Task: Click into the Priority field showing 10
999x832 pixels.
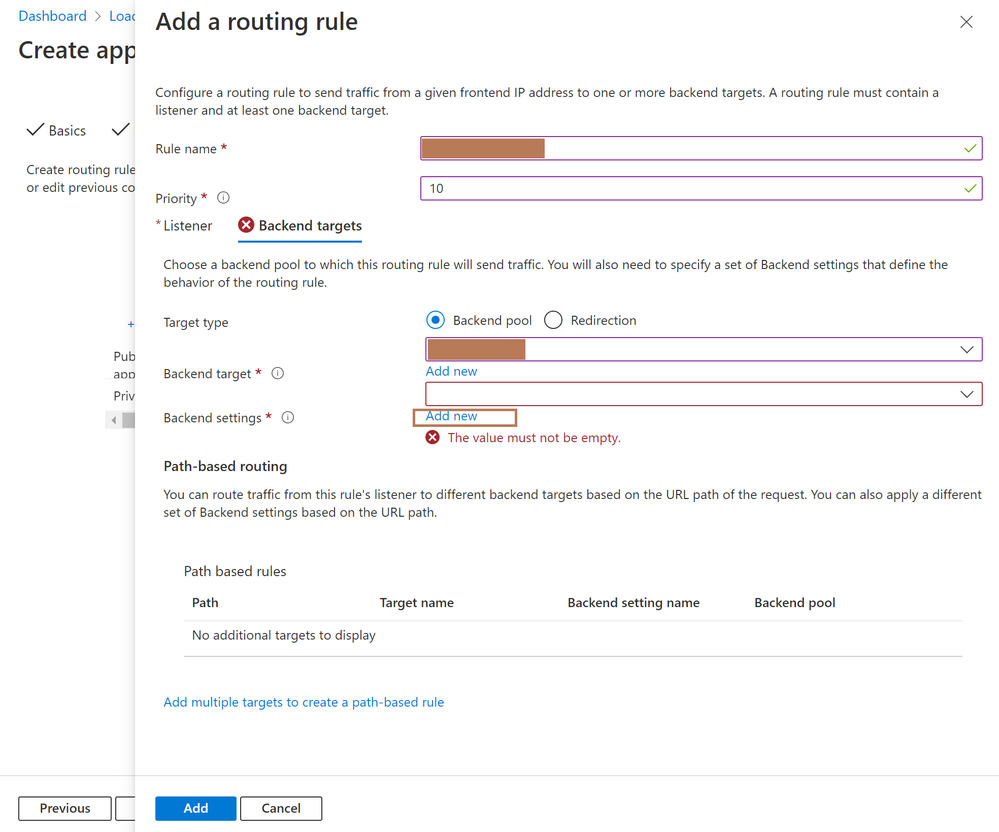Action: 701,189
